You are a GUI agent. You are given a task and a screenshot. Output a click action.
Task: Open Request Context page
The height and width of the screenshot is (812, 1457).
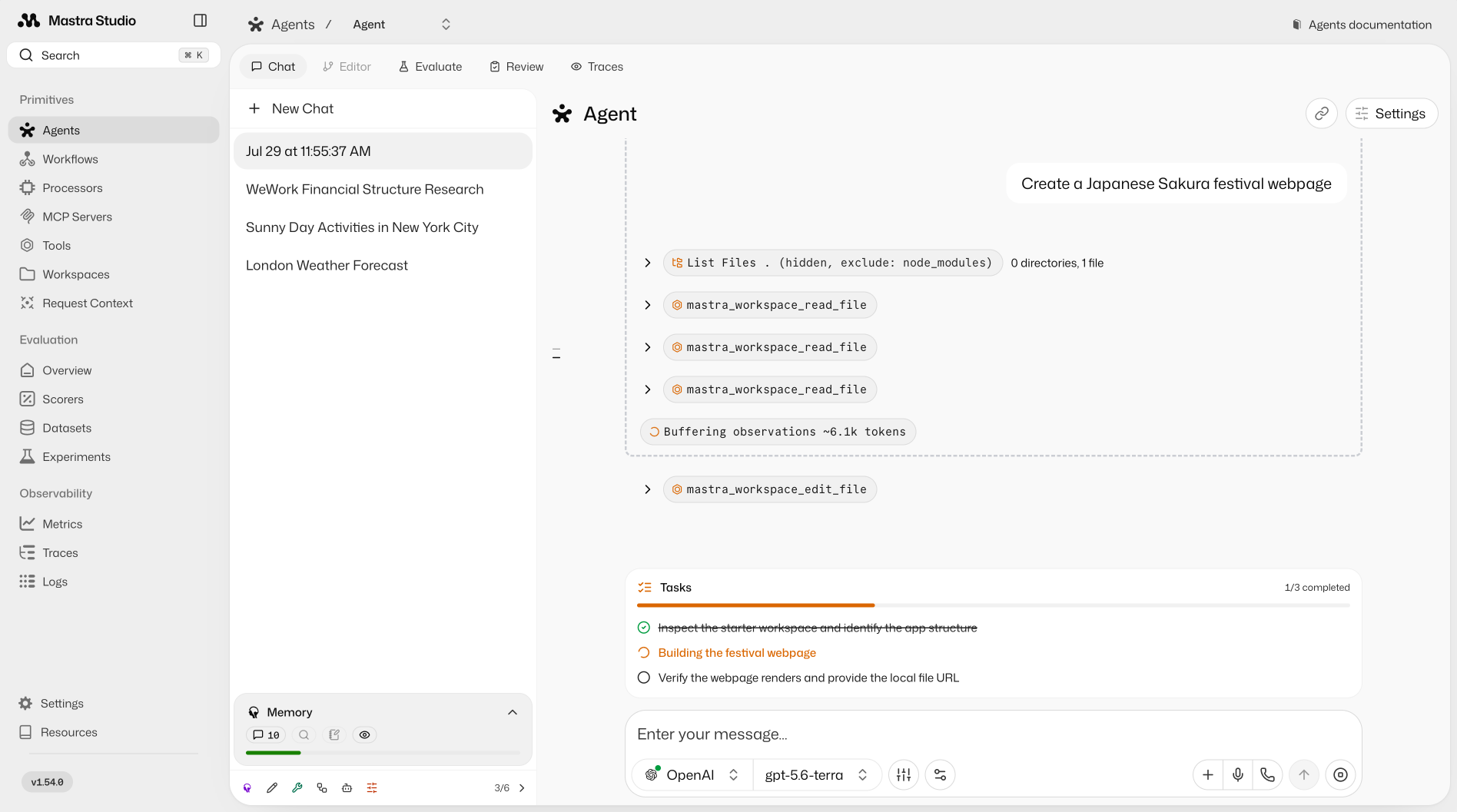(114, 303)
